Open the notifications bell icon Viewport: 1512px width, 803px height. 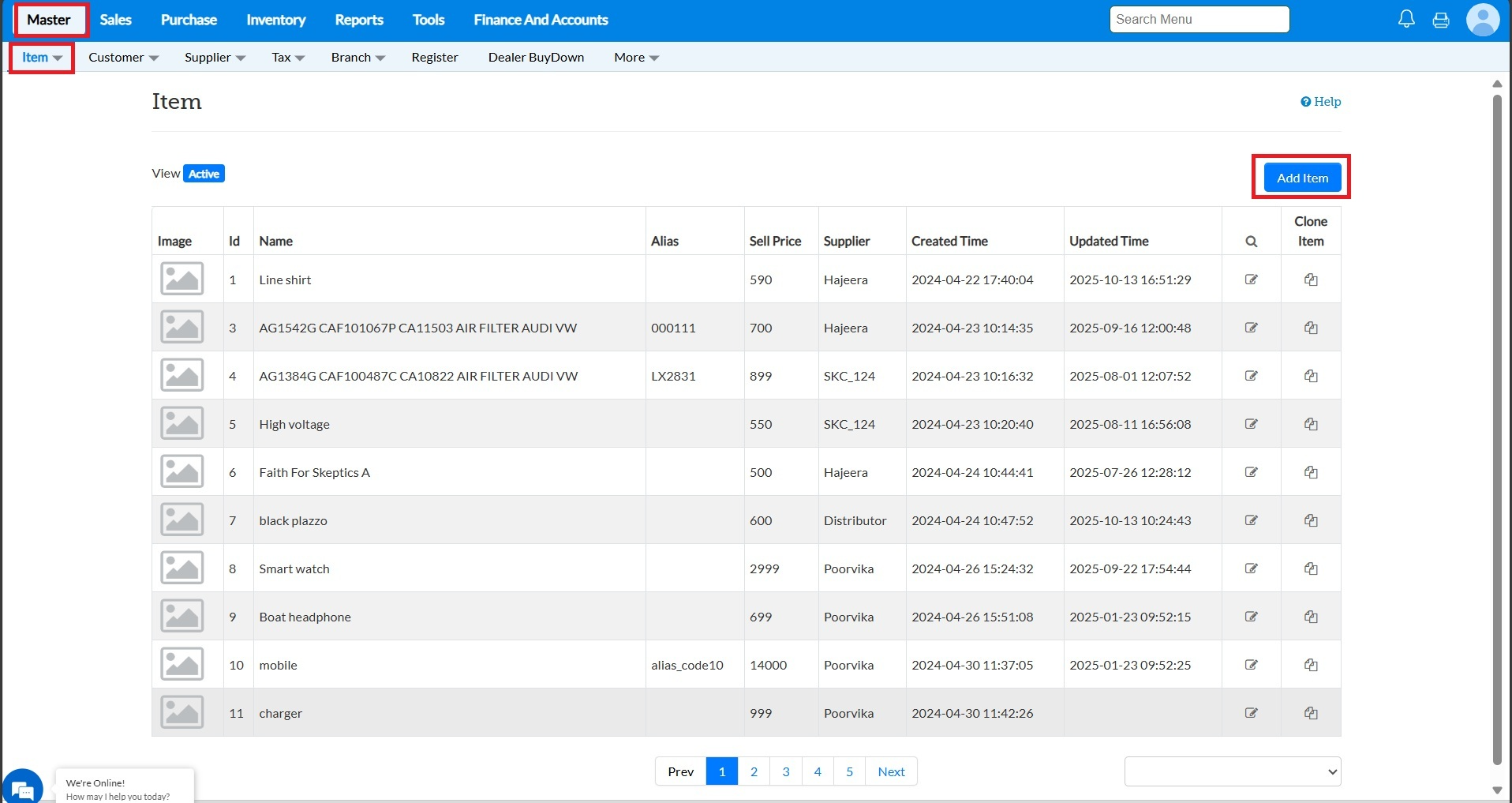(1406, 20)
